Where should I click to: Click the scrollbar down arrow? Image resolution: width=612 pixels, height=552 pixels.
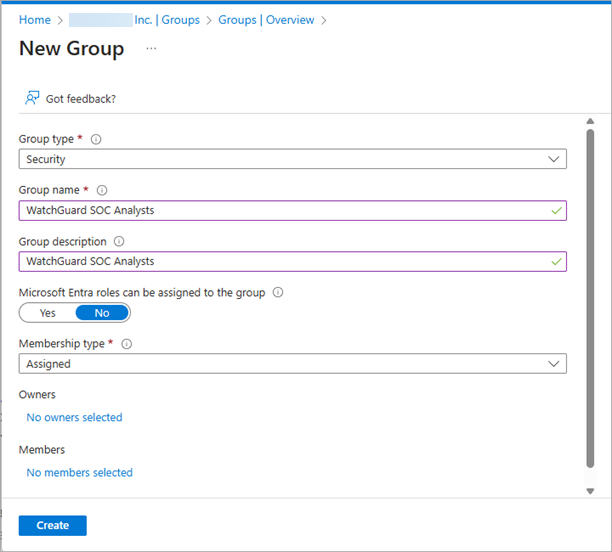tap(590, 491)
